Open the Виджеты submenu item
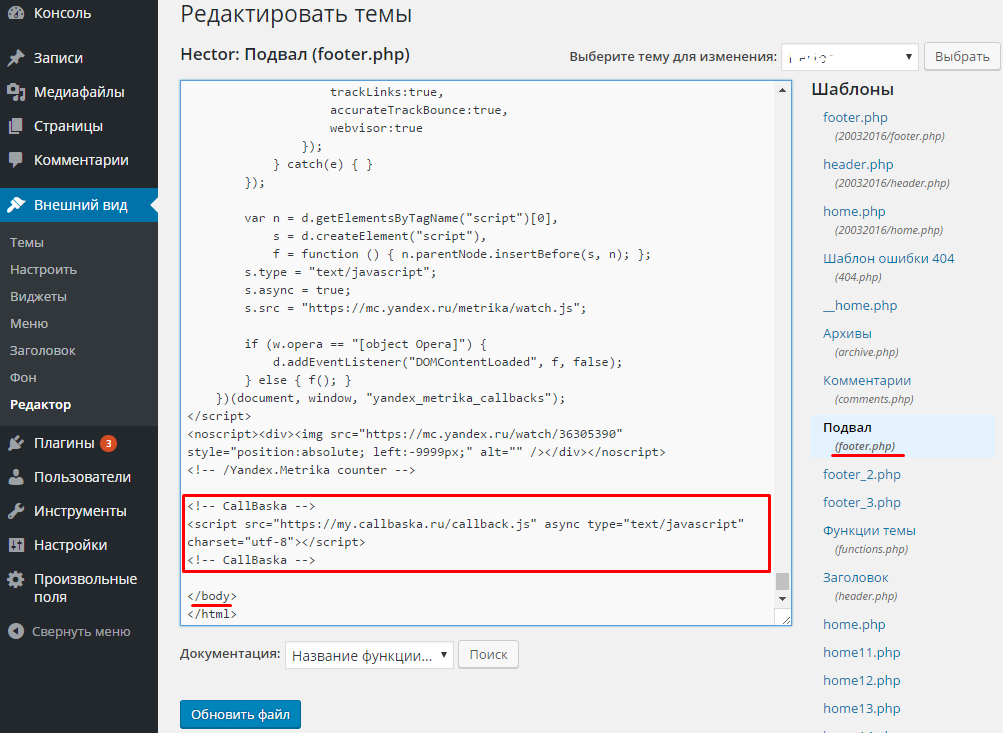The width and height of the screenshot is (1003, 733). [x=38, y=296]
